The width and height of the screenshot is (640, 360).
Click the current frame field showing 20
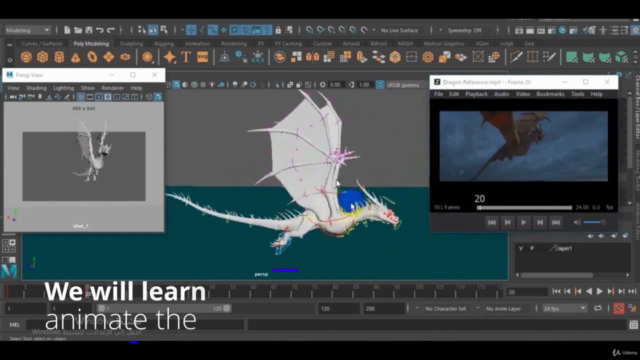pos(527,292)
